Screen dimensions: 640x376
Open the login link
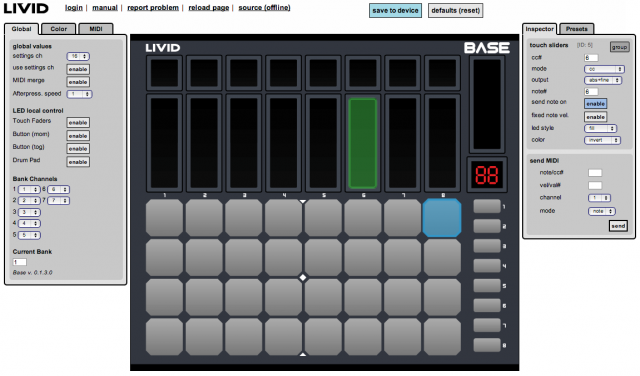[x=73, y=8]
